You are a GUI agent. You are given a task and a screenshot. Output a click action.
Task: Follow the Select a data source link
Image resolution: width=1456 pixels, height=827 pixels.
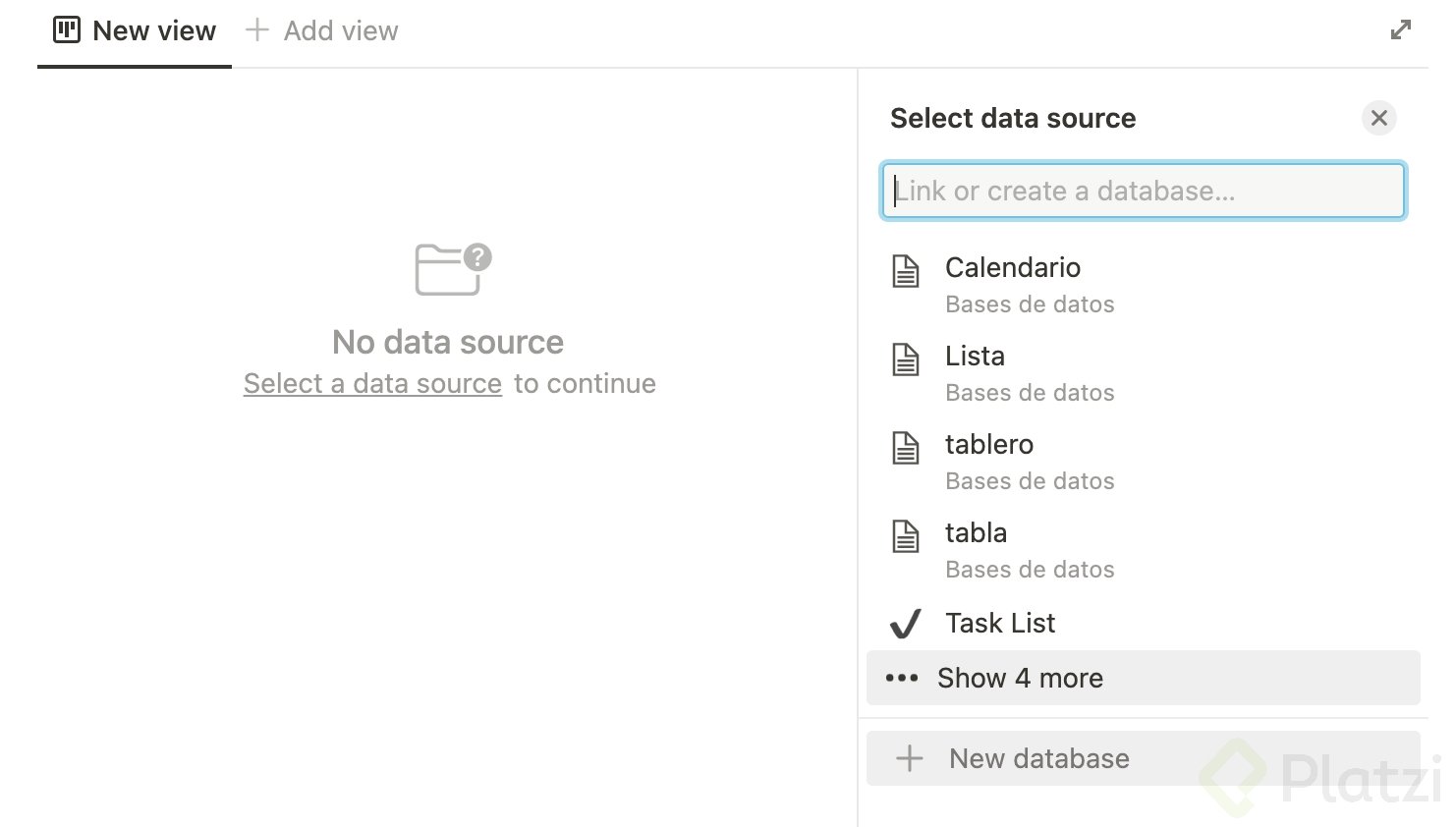click(372, 383)
